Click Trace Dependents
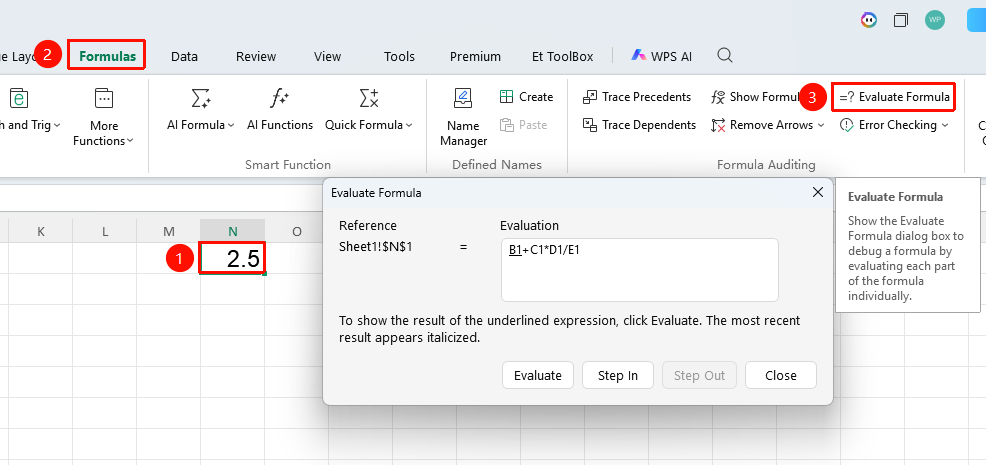 coord(640,125)
